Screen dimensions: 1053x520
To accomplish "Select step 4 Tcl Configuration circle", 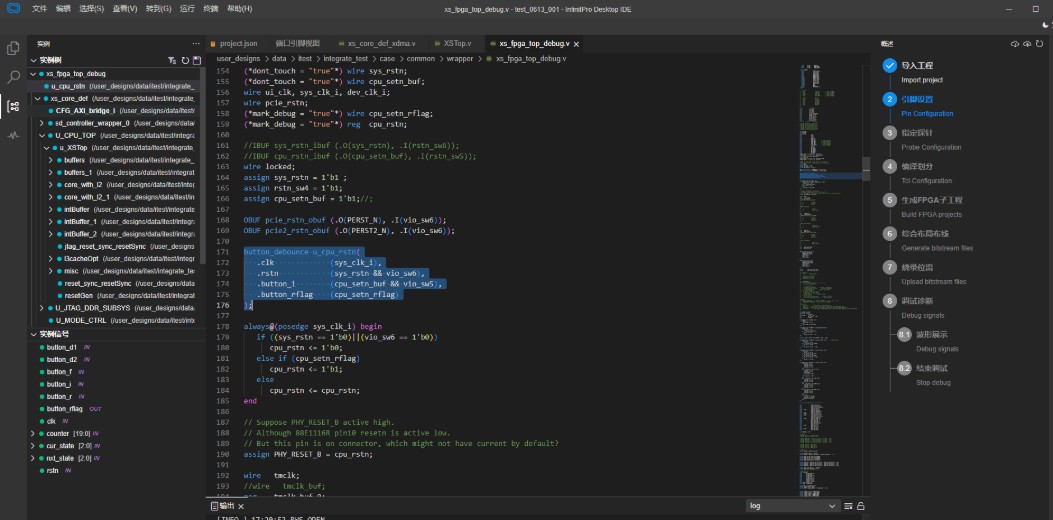I will [x=890, y=167].
